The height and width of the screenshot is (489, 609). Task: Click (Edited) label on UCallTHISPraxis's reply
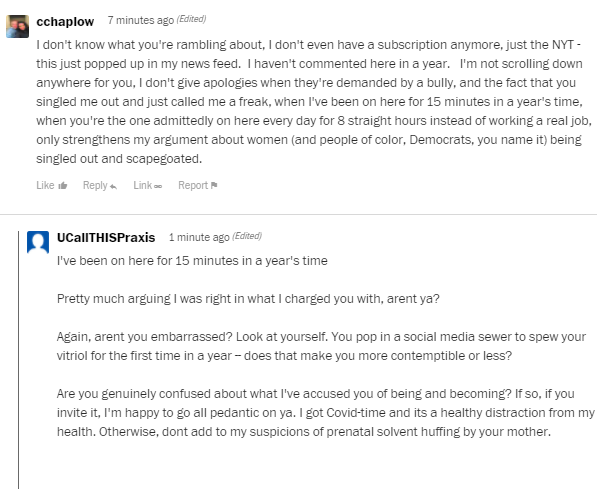pos(246,237)
